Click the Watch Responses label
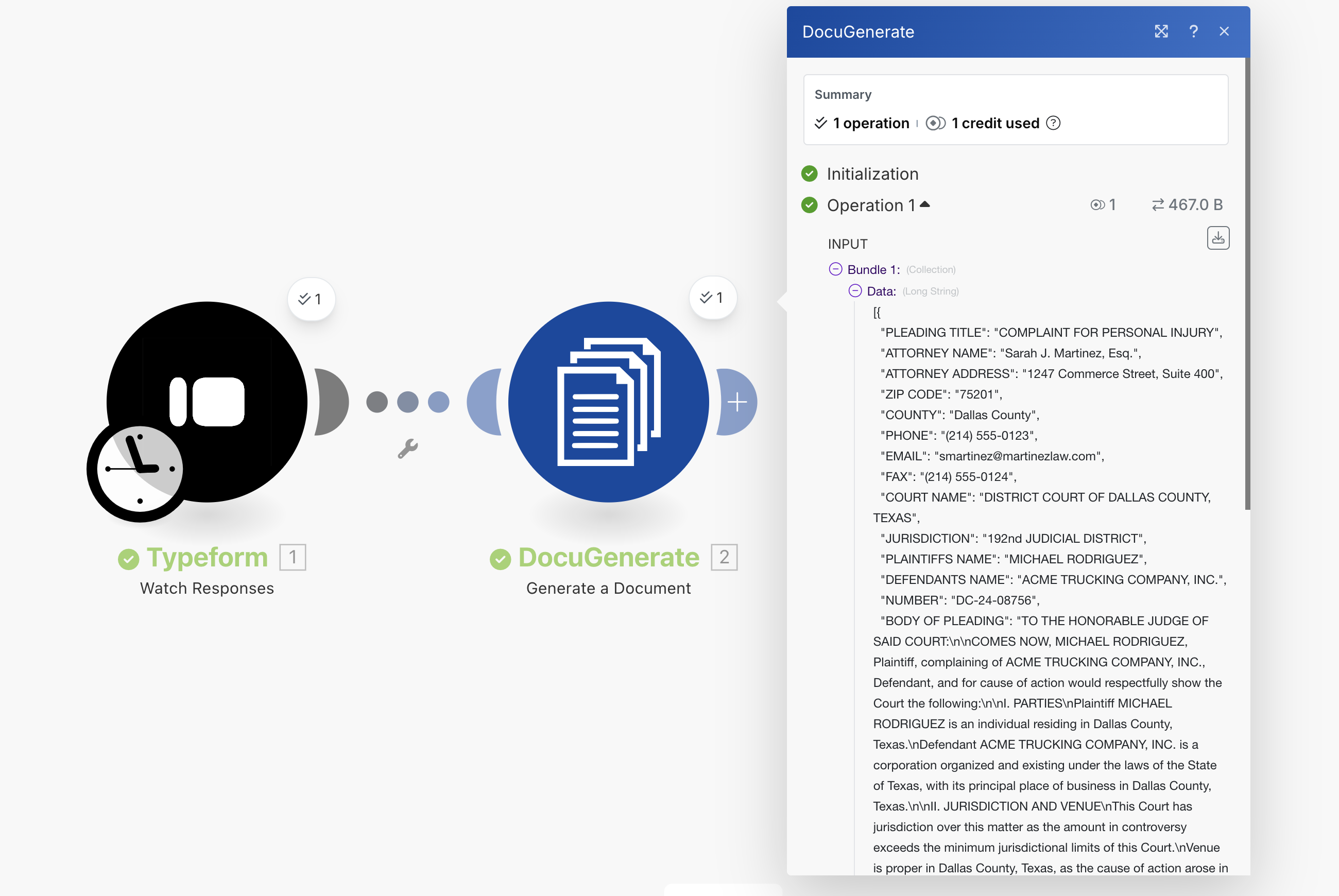The image size is (1339, 896). click(207, 588)
